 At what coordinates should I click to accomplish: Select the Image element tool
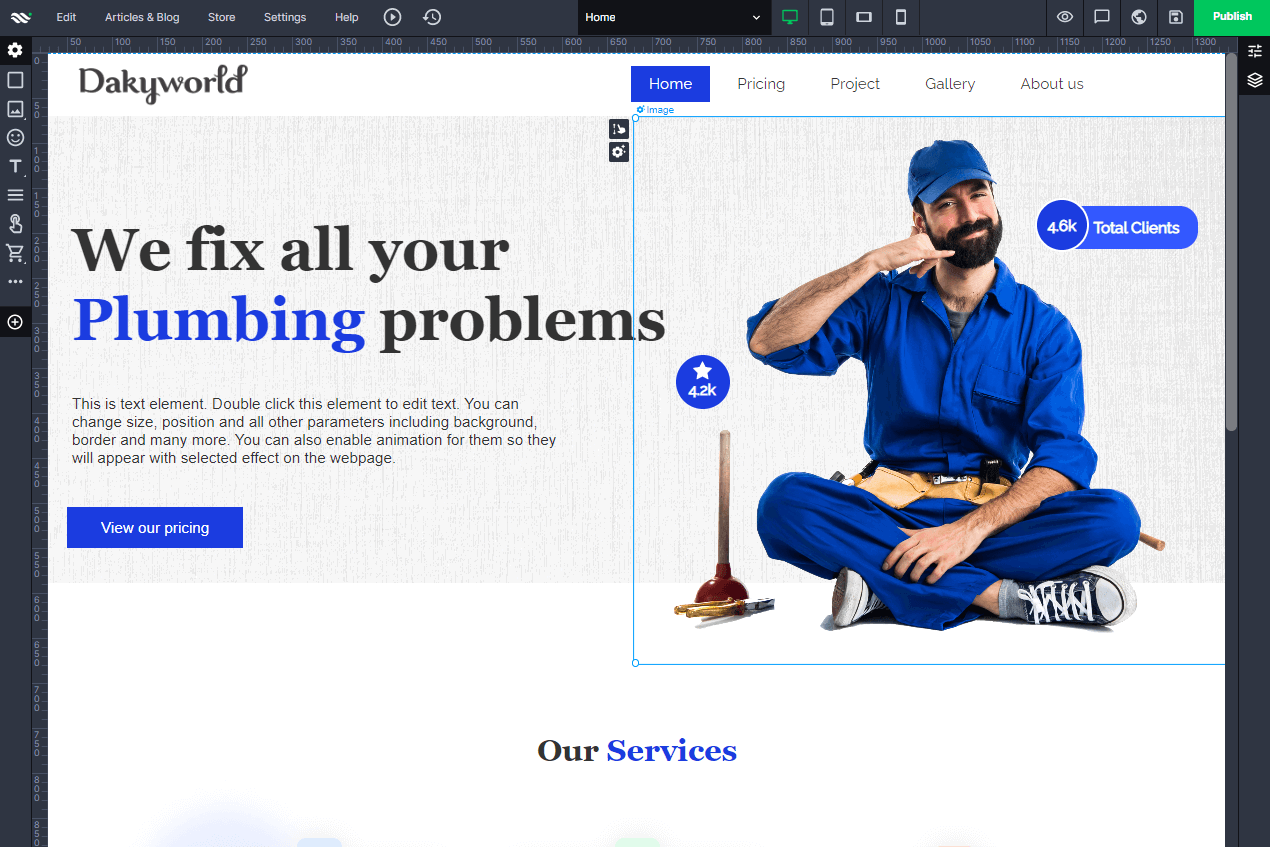tap(15, 109)
